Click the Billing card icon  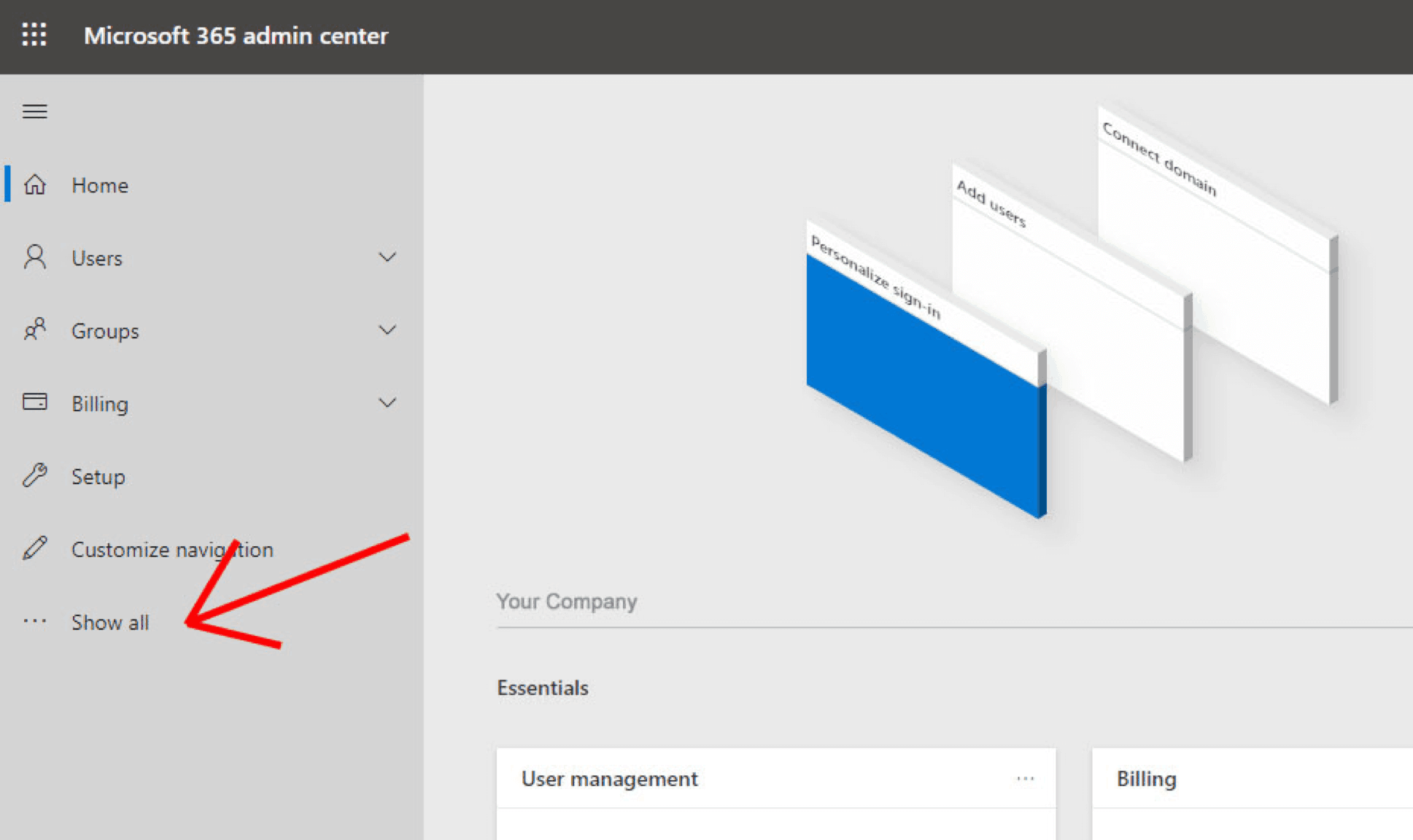(34, 402)
